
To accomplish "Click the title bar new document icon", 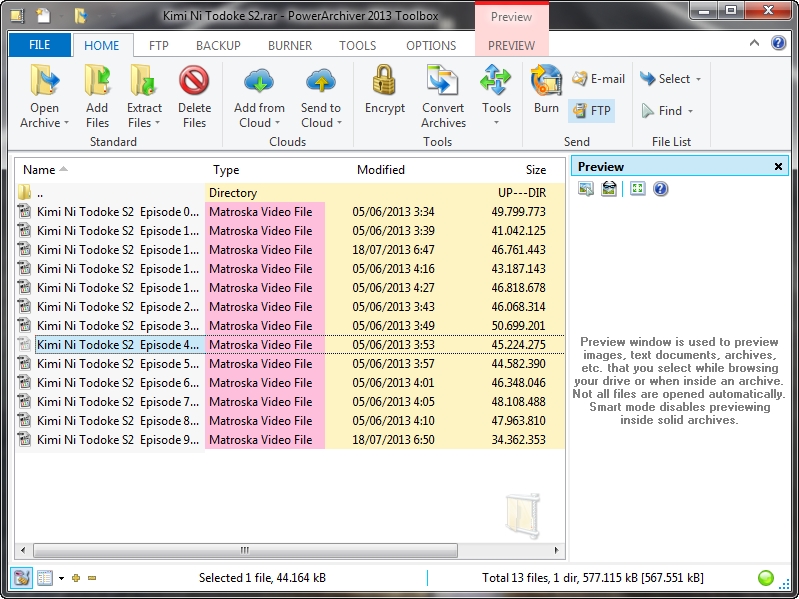I will tap(43, 16).
